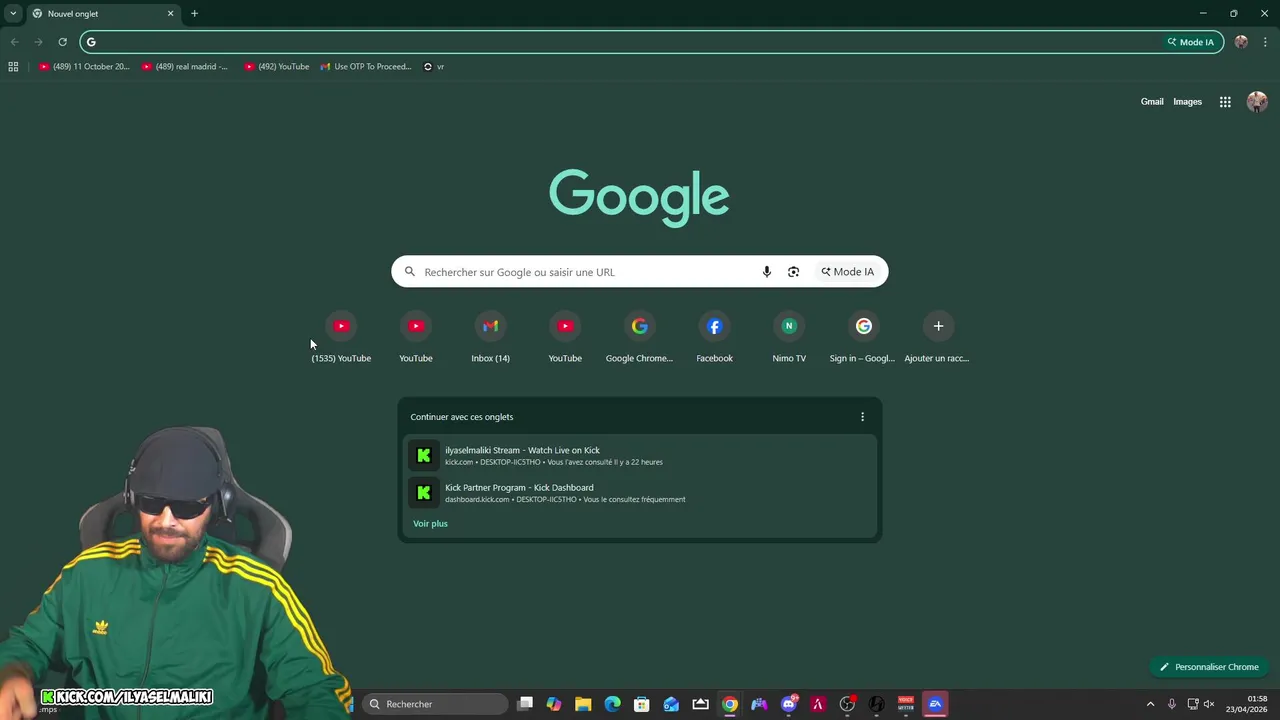Image resolution: width=1280 pixels, height=720 pixels.
Task: Open Task View in the taskbar
Action: [x=525, y=704]
